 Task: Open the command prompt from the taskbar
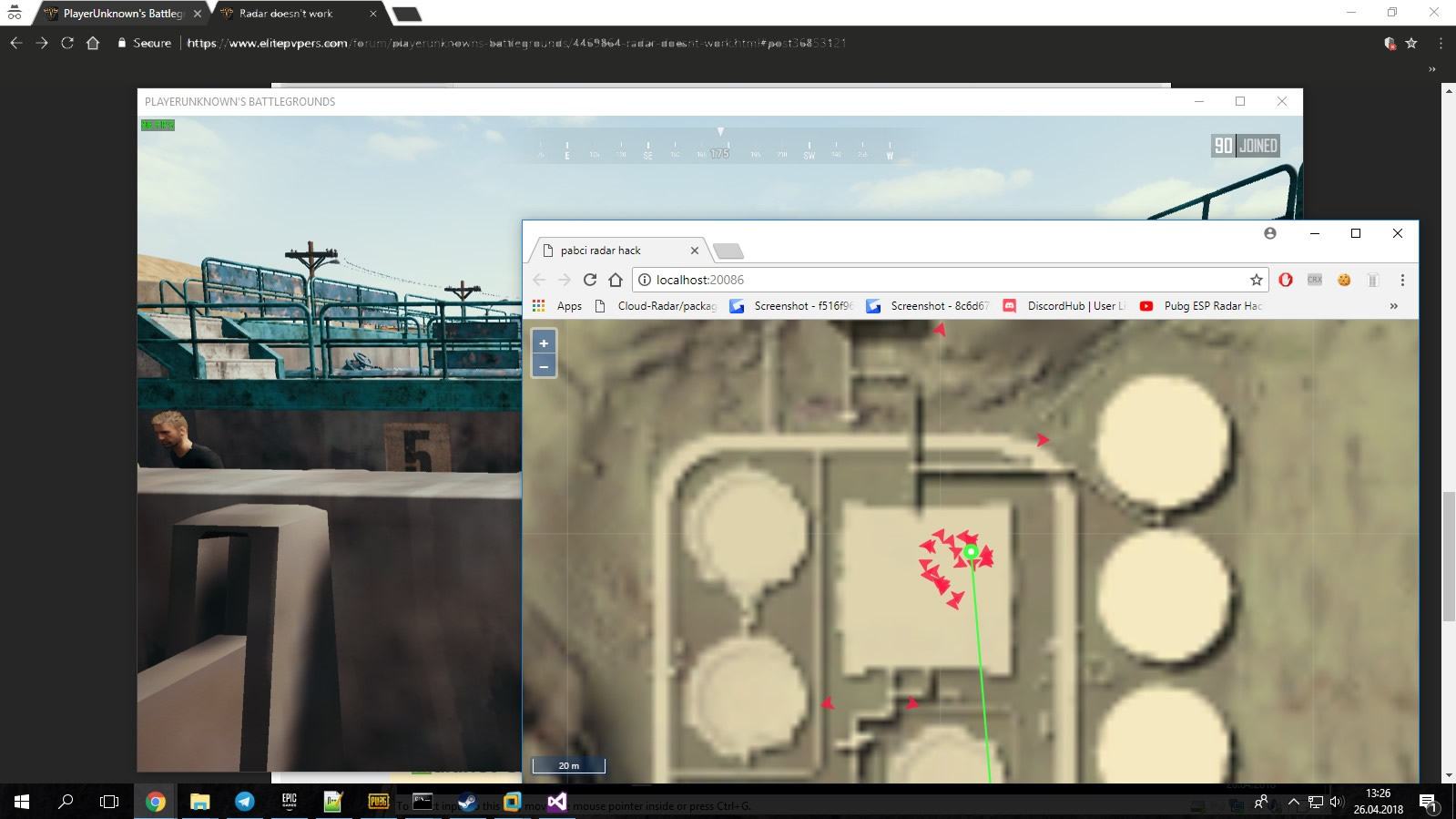(423, 802)
